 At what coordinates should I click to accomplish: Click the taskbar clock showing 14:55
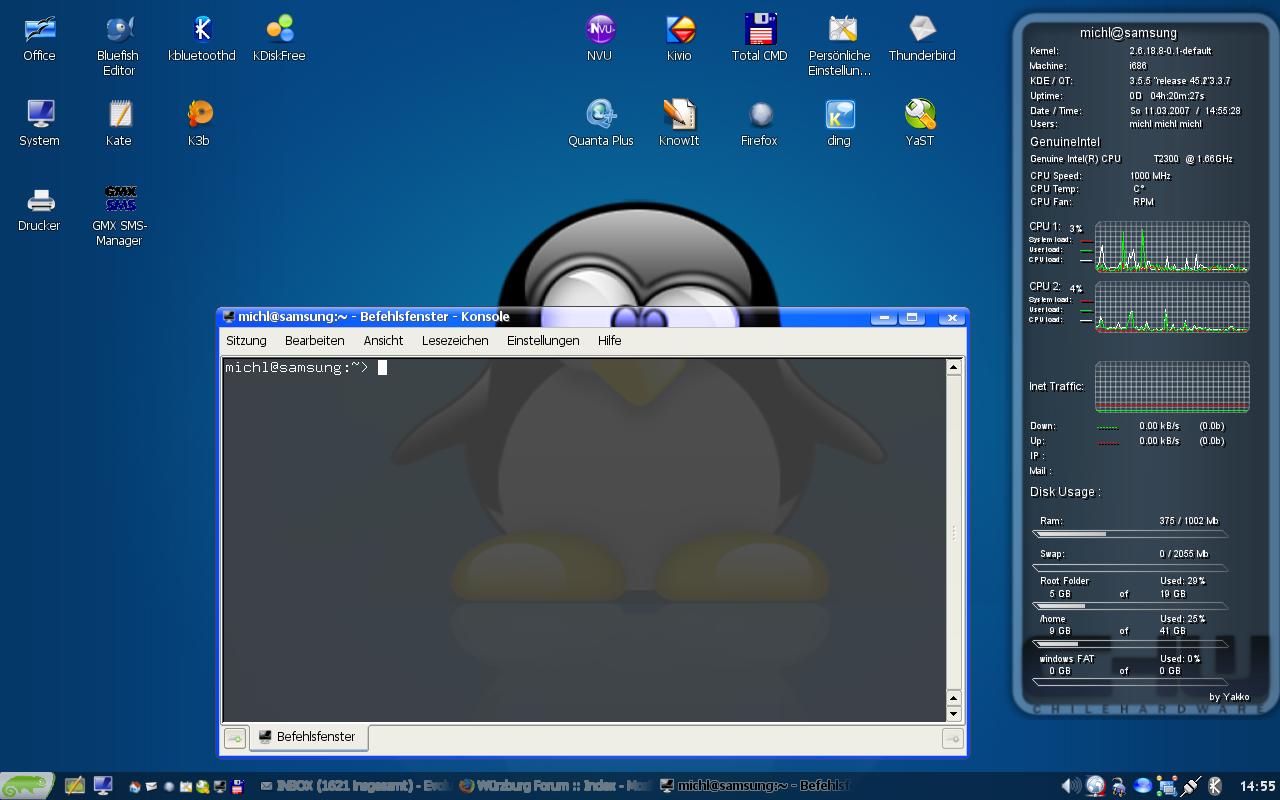pyautogui.click(x=1257, y=786)
